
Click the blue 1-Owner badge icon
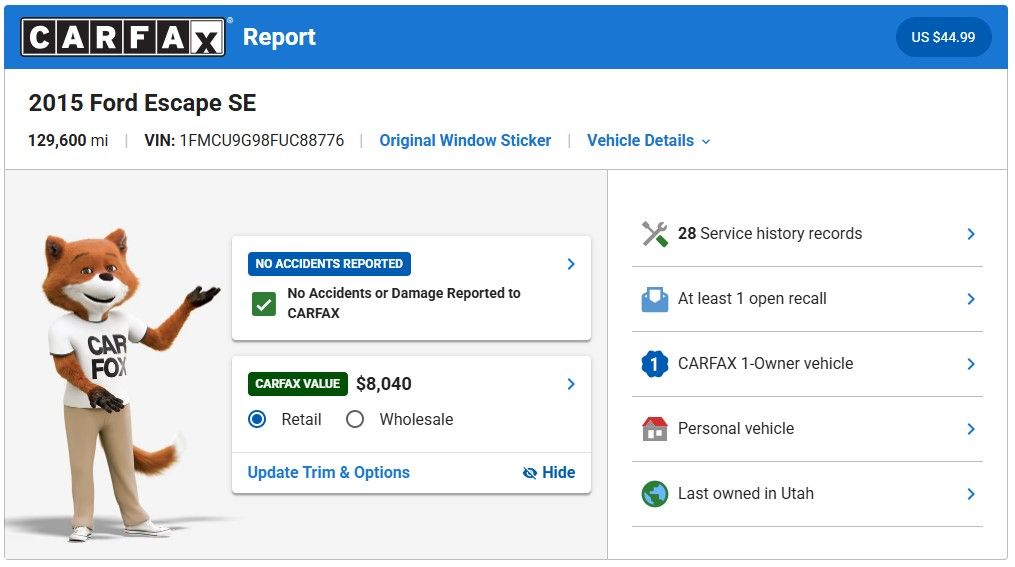click(x=654, y=364)
